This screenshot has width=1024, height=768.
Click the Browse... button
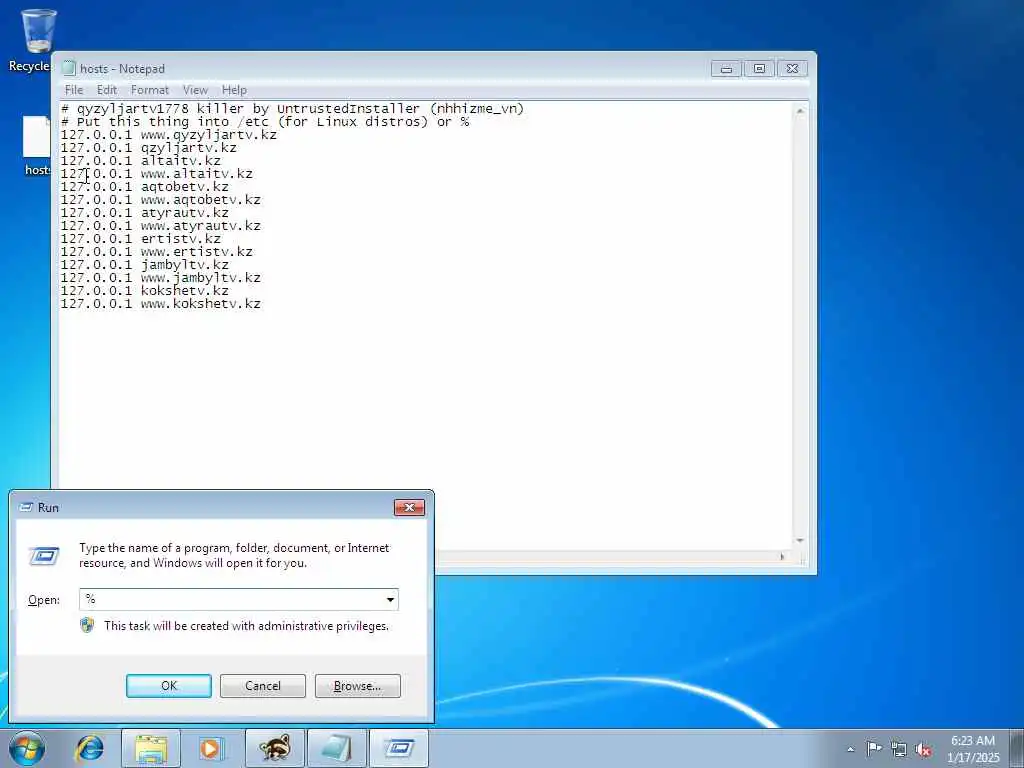point(357,686)
